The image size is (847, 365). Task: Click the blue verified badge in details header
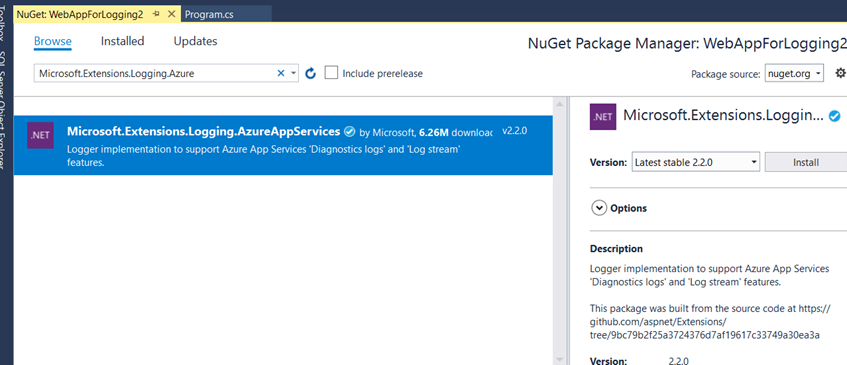click(835, 116)
